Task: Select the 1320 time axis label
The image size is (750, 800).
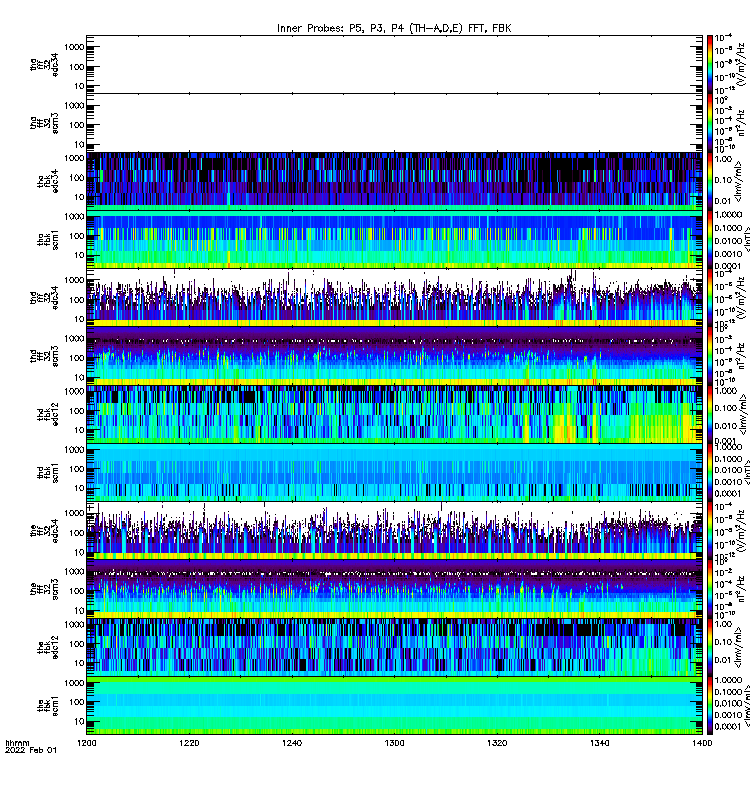Action: [x=497, y=743]
